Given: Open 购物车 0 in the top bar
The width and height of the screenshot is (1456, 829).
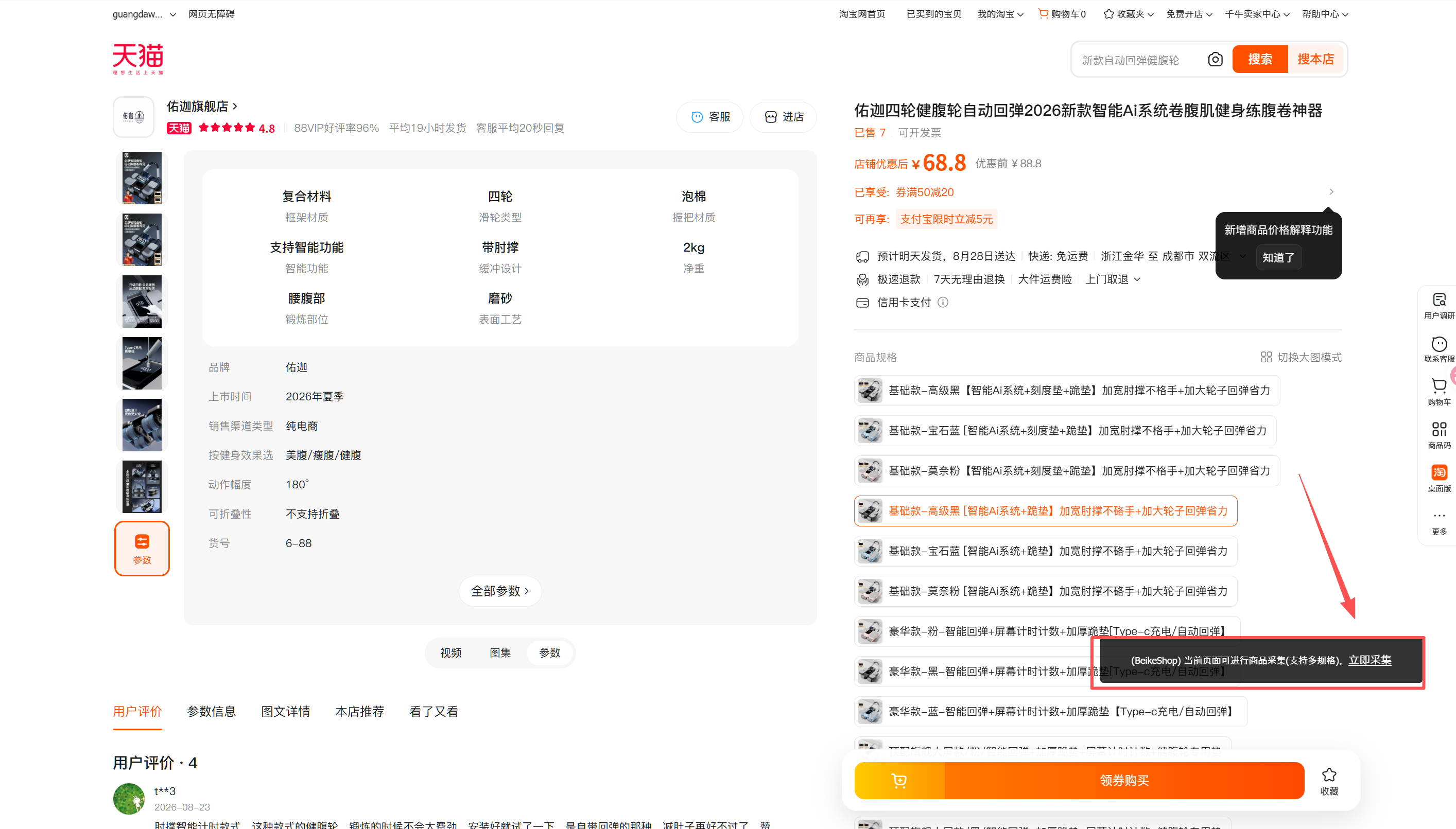Looking at the screenshot, I should click(x=1062, y=14).
